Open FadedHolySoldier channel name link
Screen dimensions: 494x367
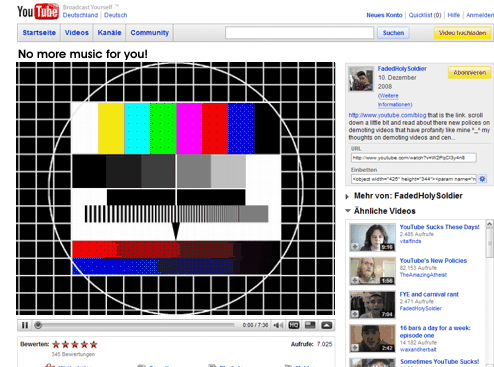click(402, 69)
